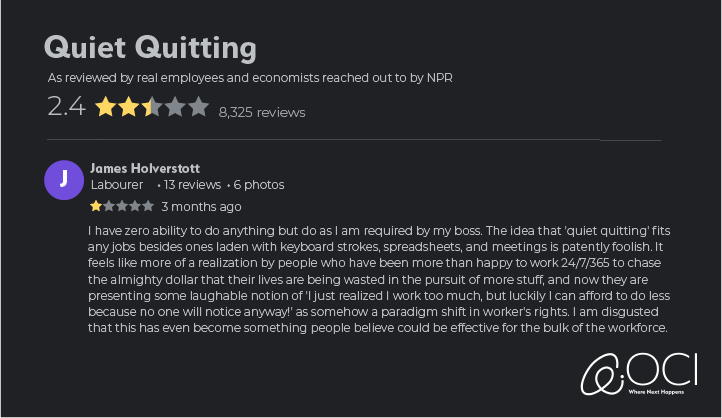Click the Quiet Quitting title heading
Screen dimensions: 722x418
pyautogui.click(x=150, y=47)
